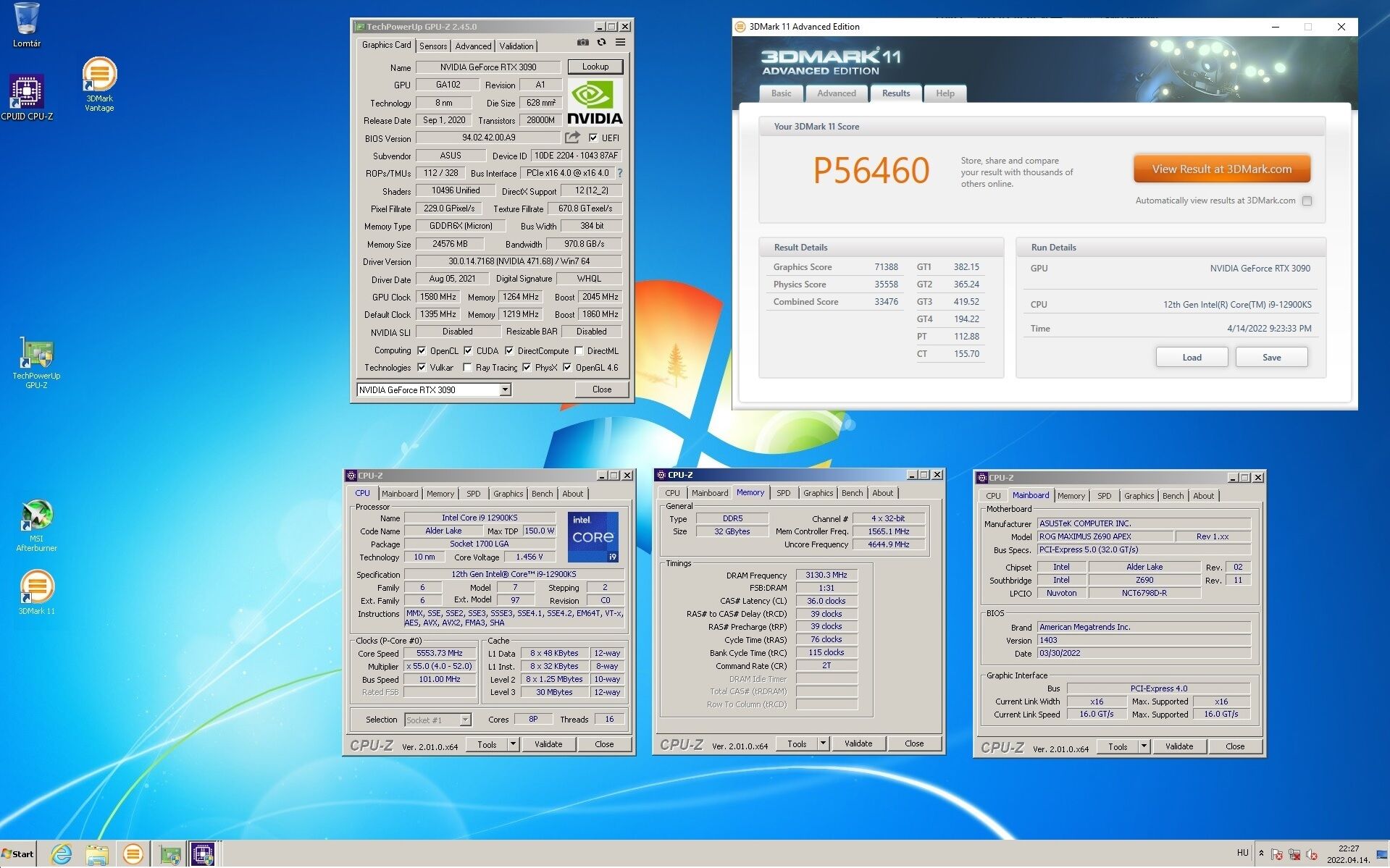1390x868 pixels.
Task: Click the Intel Core i9 logo in CPU-Z
Action: tap(593, 537)
